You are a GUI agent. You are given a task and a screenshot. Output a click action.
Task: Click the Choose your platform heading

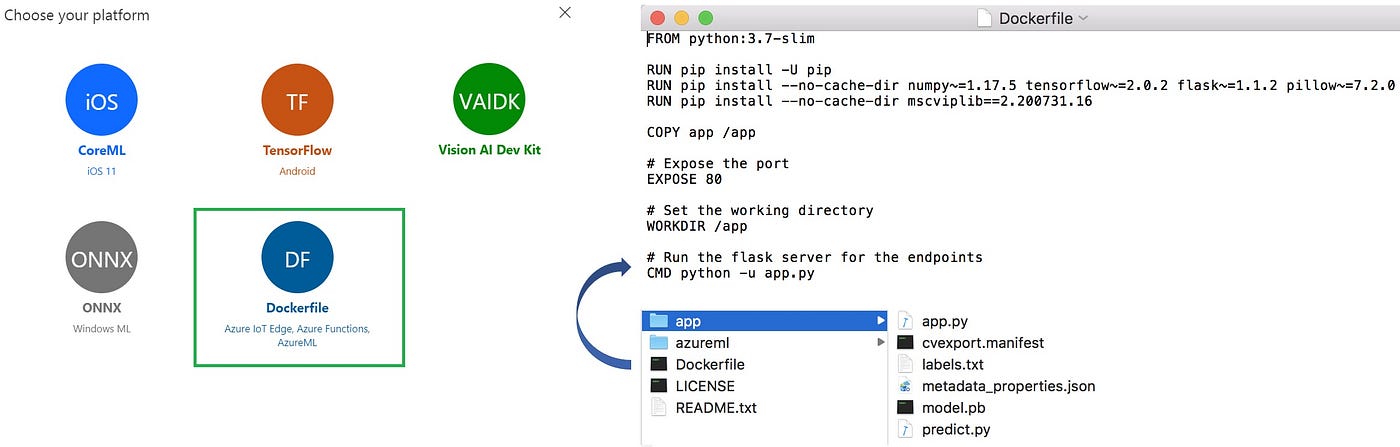(76, 15)
